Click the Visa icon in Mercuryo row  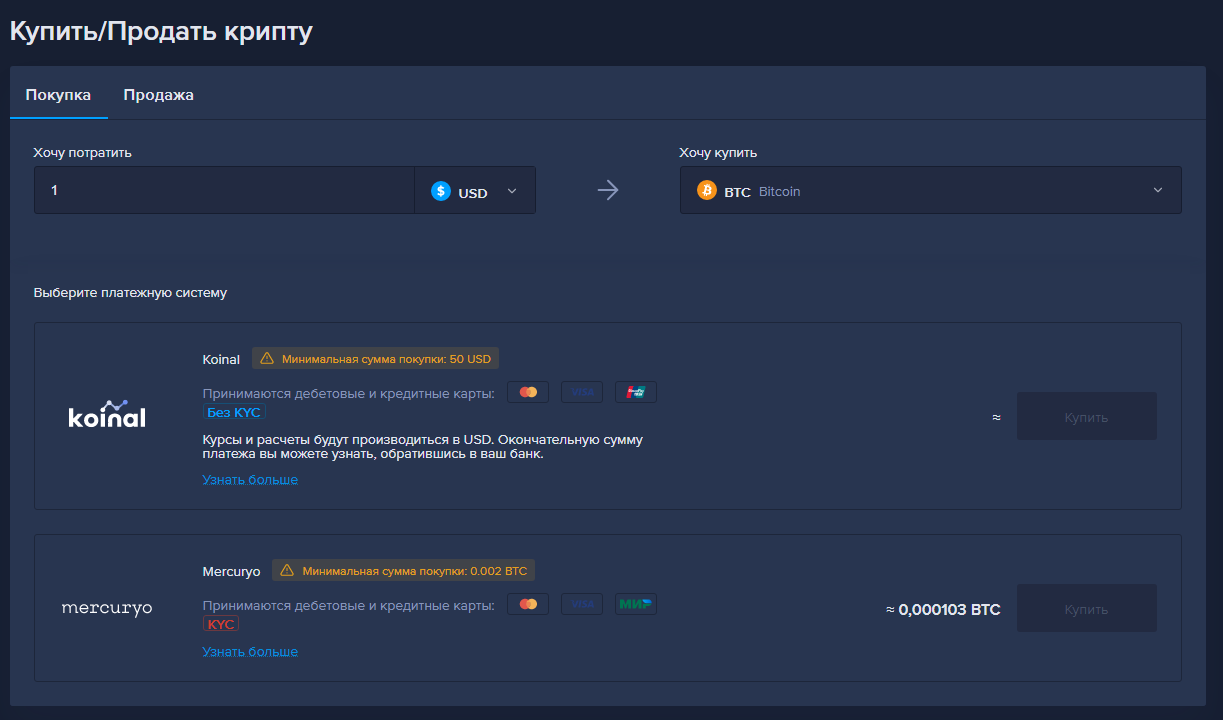pyautogui.click(x=582, y=604)
